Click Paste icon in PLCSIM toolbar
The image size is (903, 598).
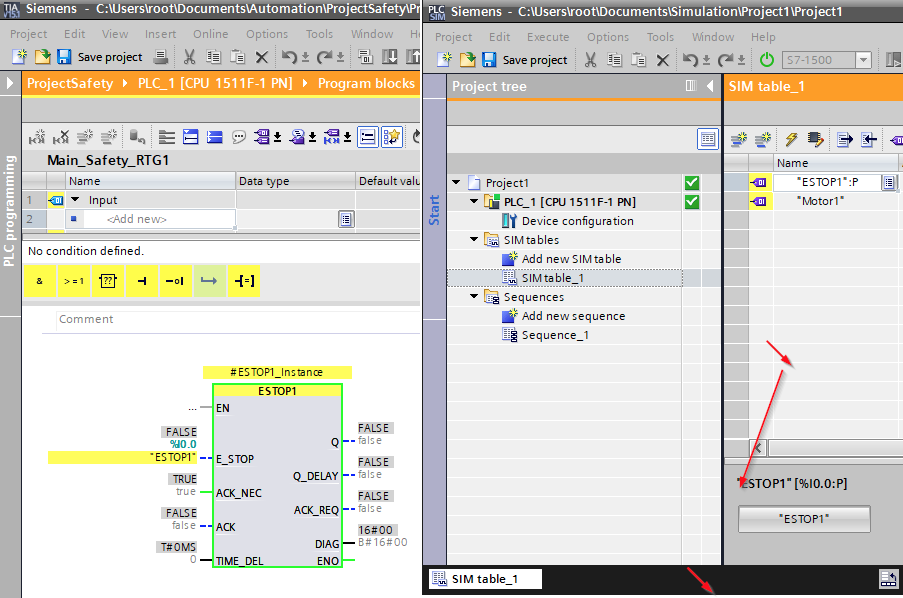click(x=638, y=59)
